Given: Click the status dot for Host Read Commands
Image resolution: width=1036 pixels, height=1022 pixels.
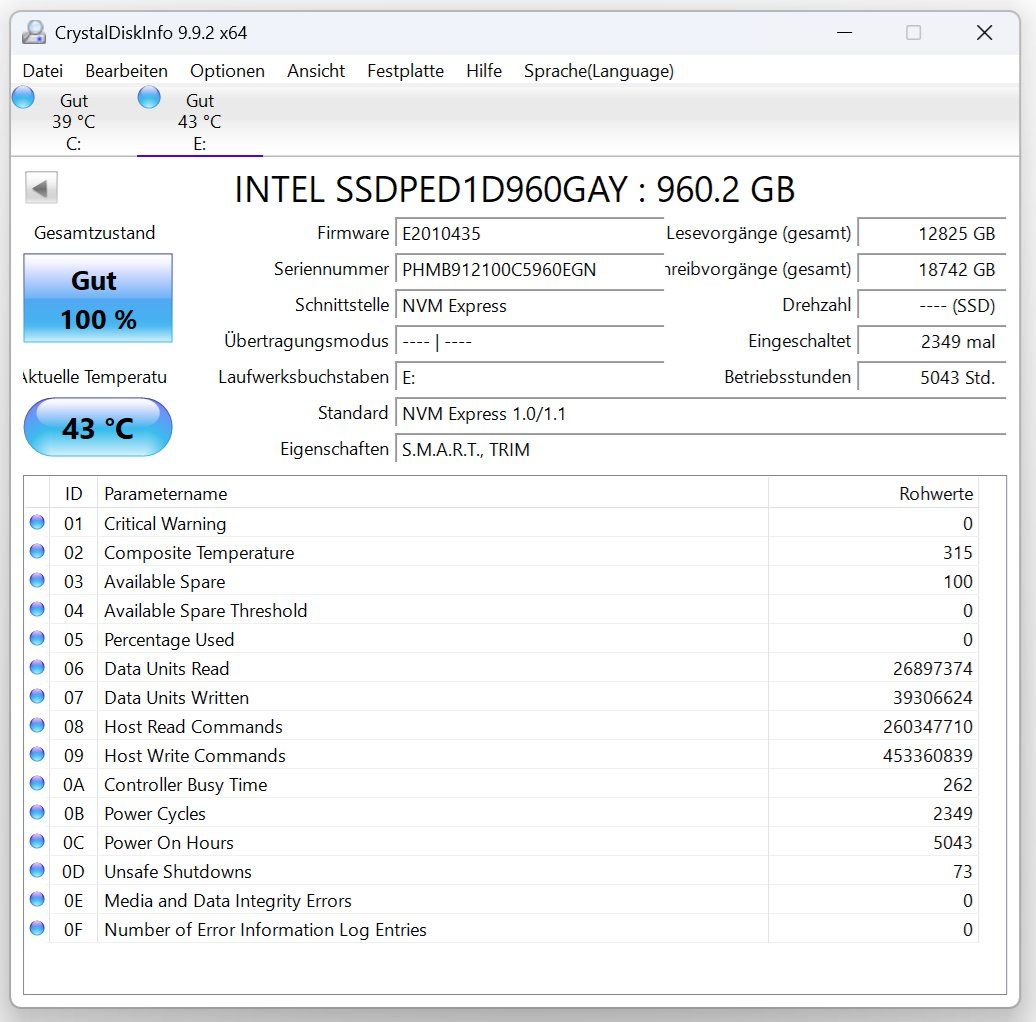Looking at the screenshot, I should pyautogui.click(x=37, y=726).
